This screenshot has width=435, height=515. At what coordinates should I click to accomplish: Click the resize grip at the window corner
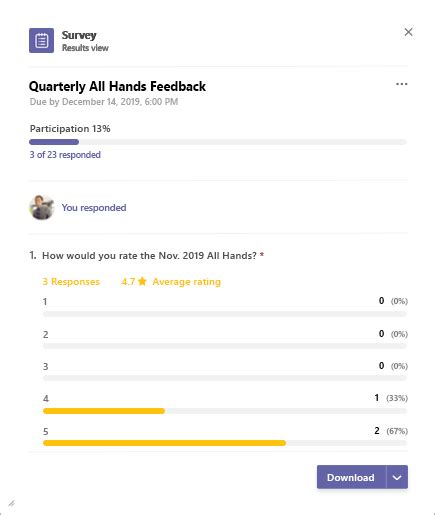tap(11, 503)
